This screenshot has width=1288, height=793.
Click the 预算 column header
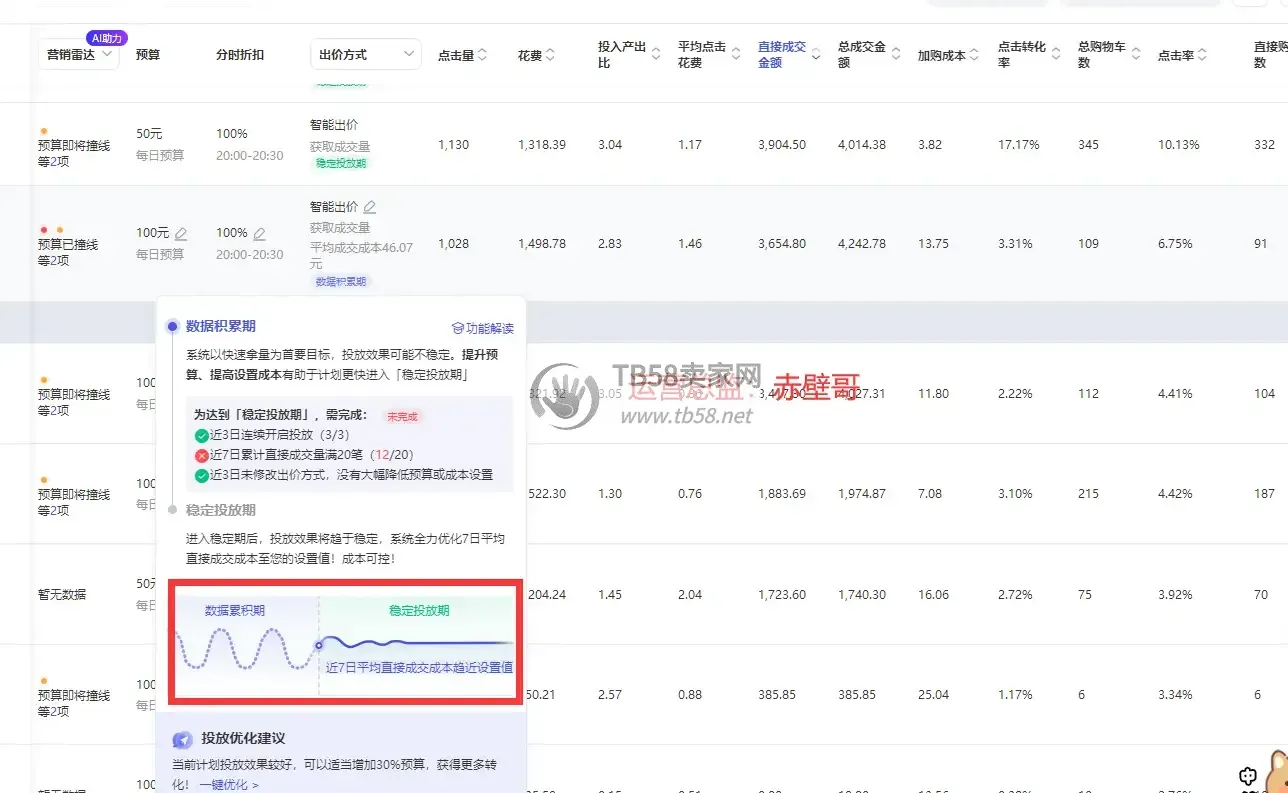(148, 55)
